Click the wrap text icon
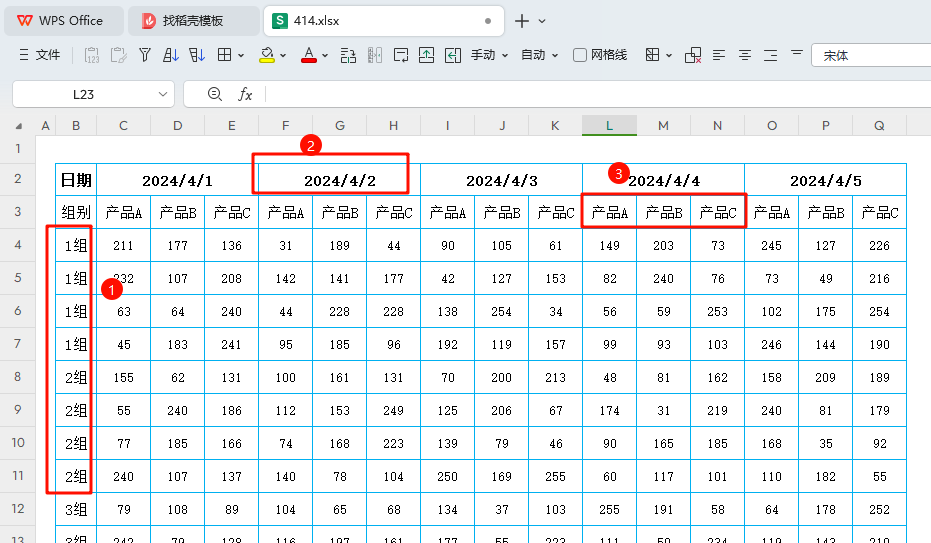The height and width of the screenshot is (543, 931). pyautogui.click(x=401, y=55)
